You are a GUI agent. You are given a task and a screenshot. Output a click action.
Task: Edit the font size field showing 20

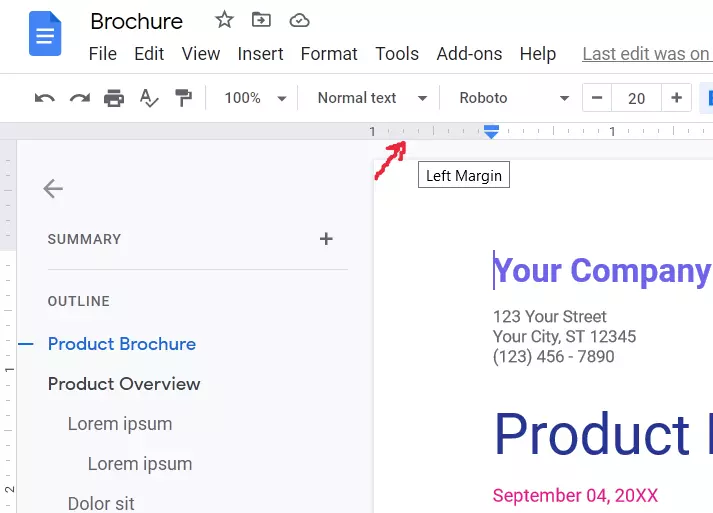tap(636, 98)
